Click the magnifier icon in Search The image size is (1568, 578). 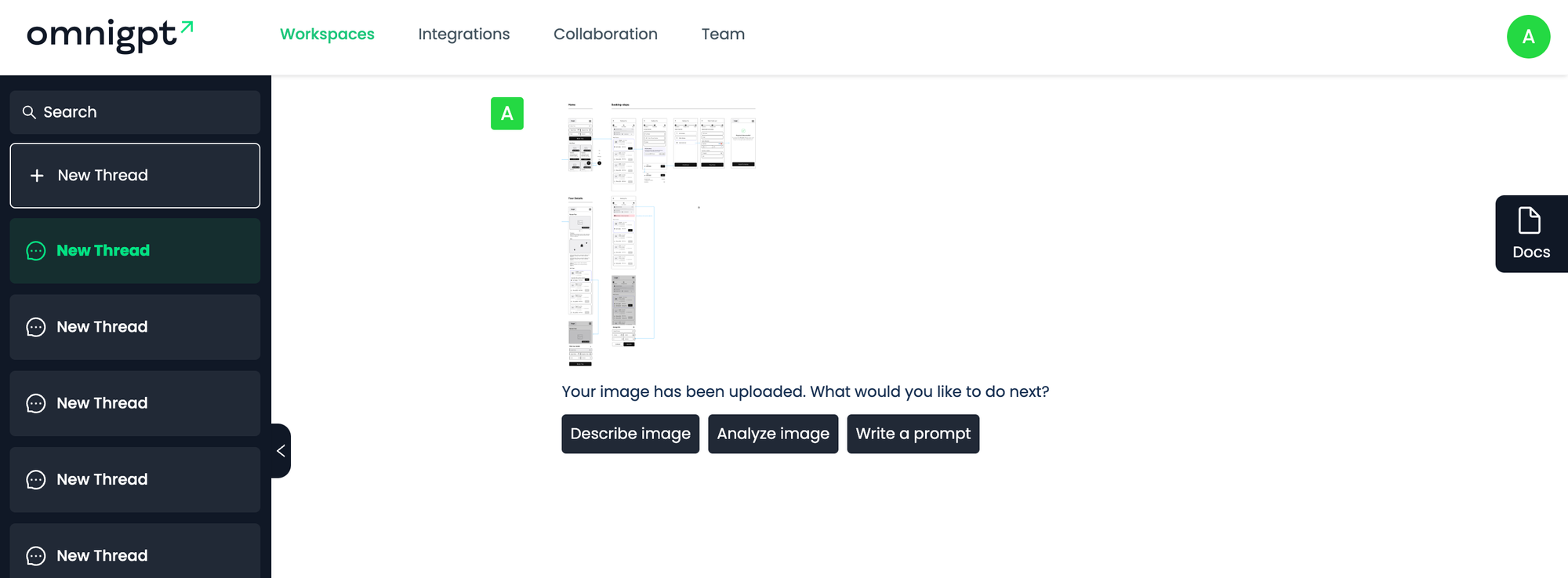click(29, 112)
